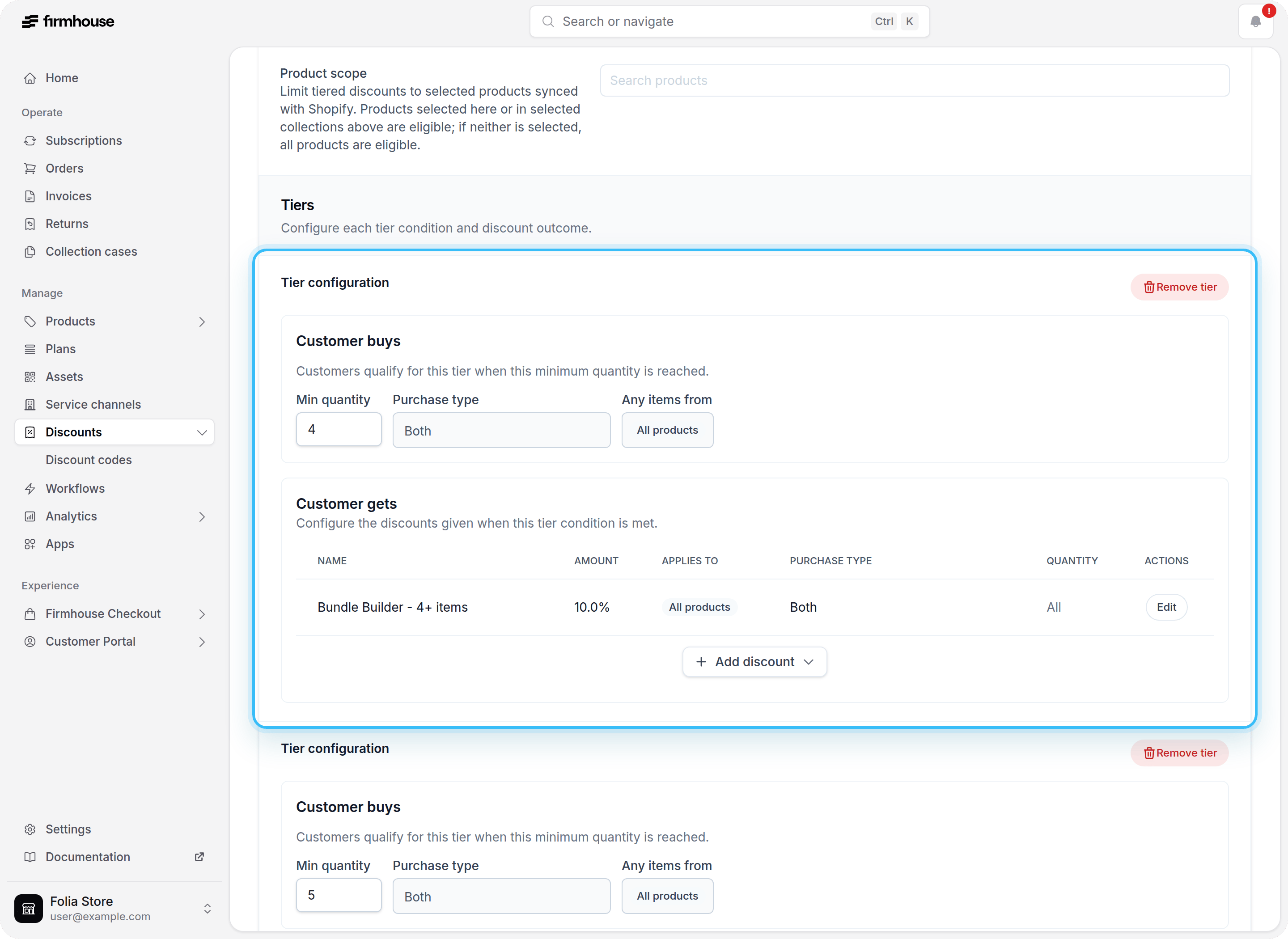Open Returns page
Viewport: 1288px width, 939px height.
(114, 224)
